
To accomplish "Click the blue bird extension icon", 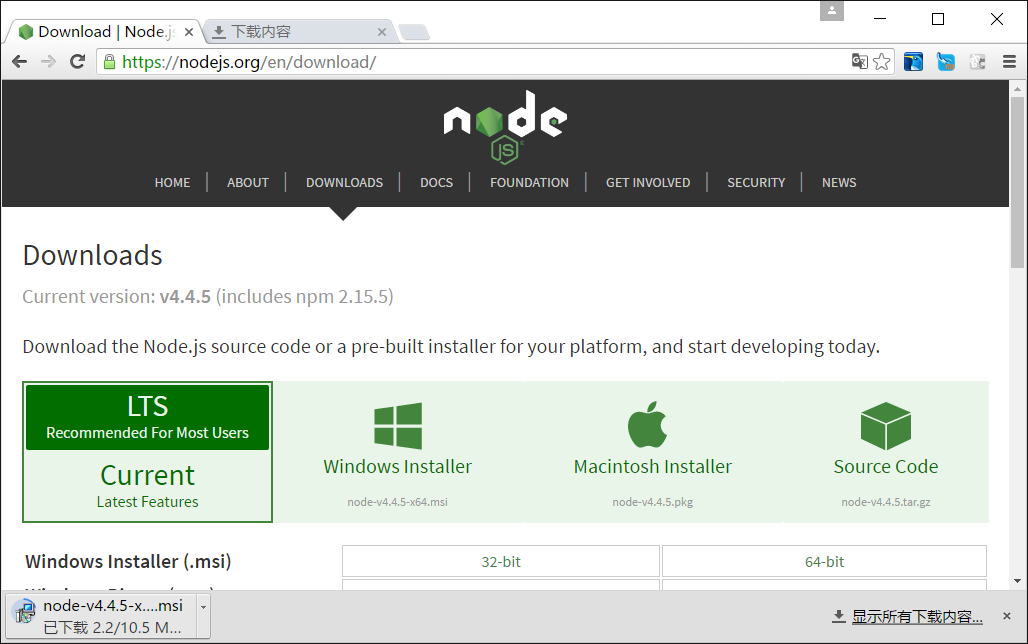I will (913, 62).
